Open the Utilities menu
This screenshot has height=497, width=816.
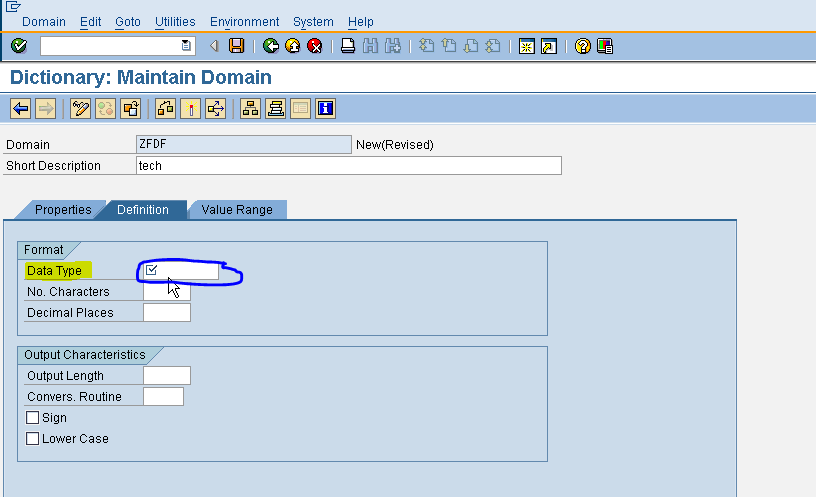point(175,22)
